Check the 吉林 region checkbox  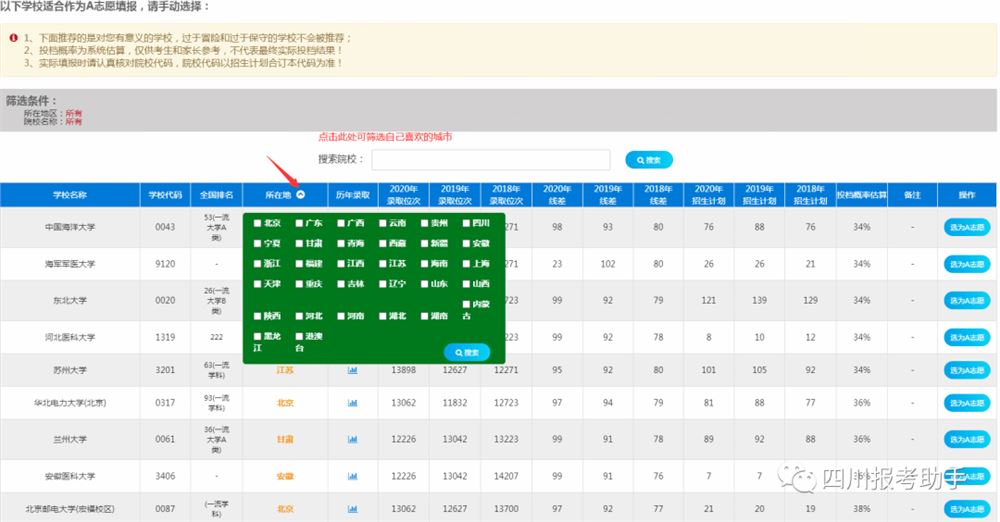point(341,284)
